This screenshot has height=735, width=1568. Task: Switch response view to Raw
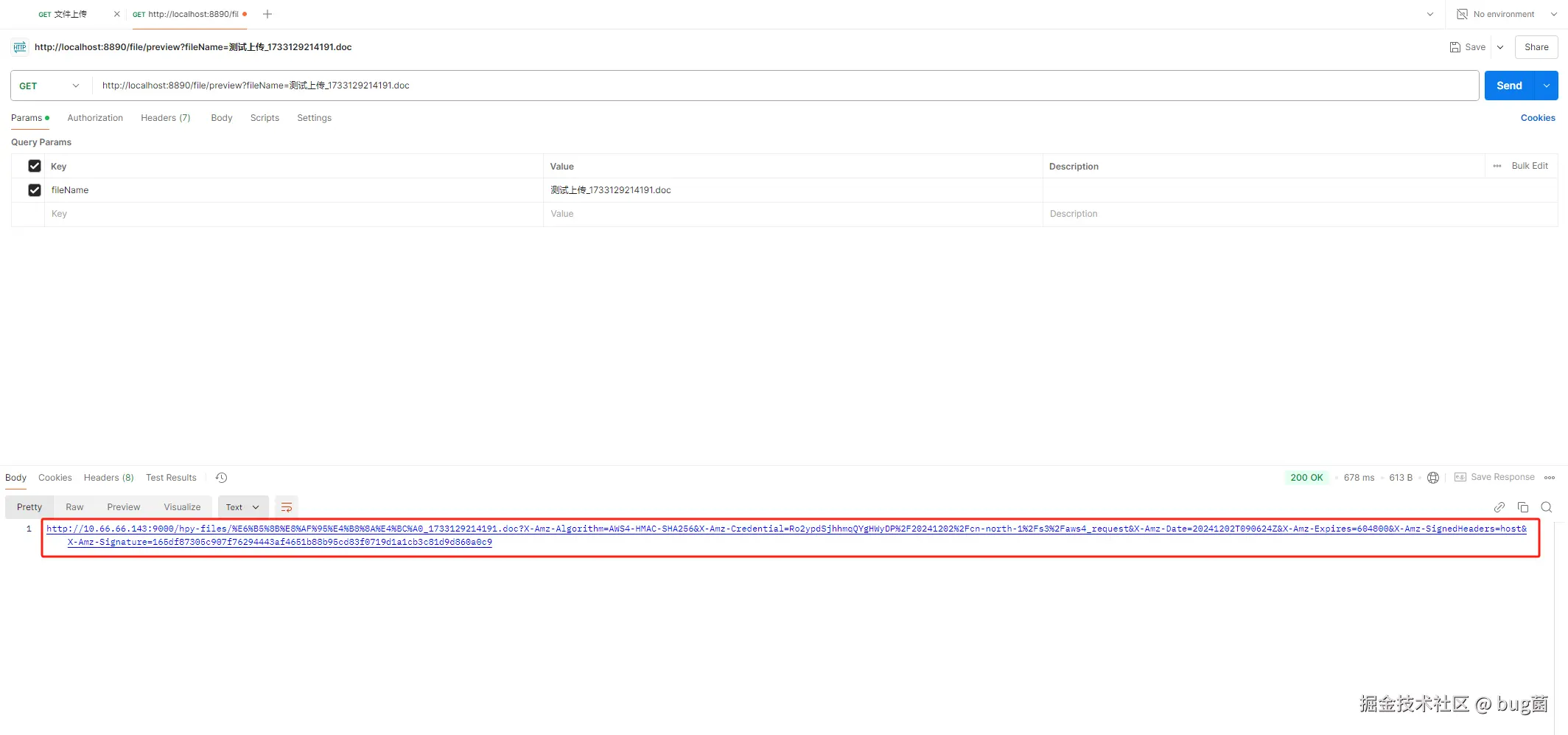point(74,507)
